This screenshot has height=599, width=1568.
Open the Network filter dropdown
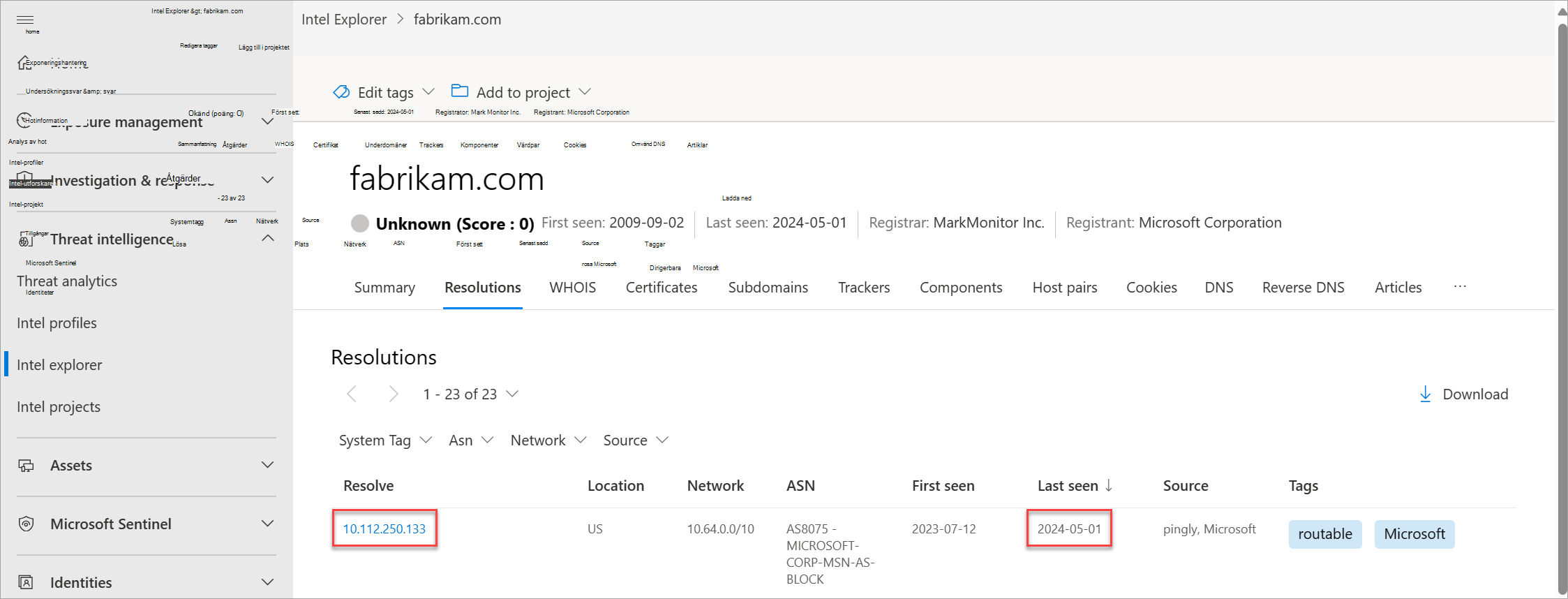548,441
